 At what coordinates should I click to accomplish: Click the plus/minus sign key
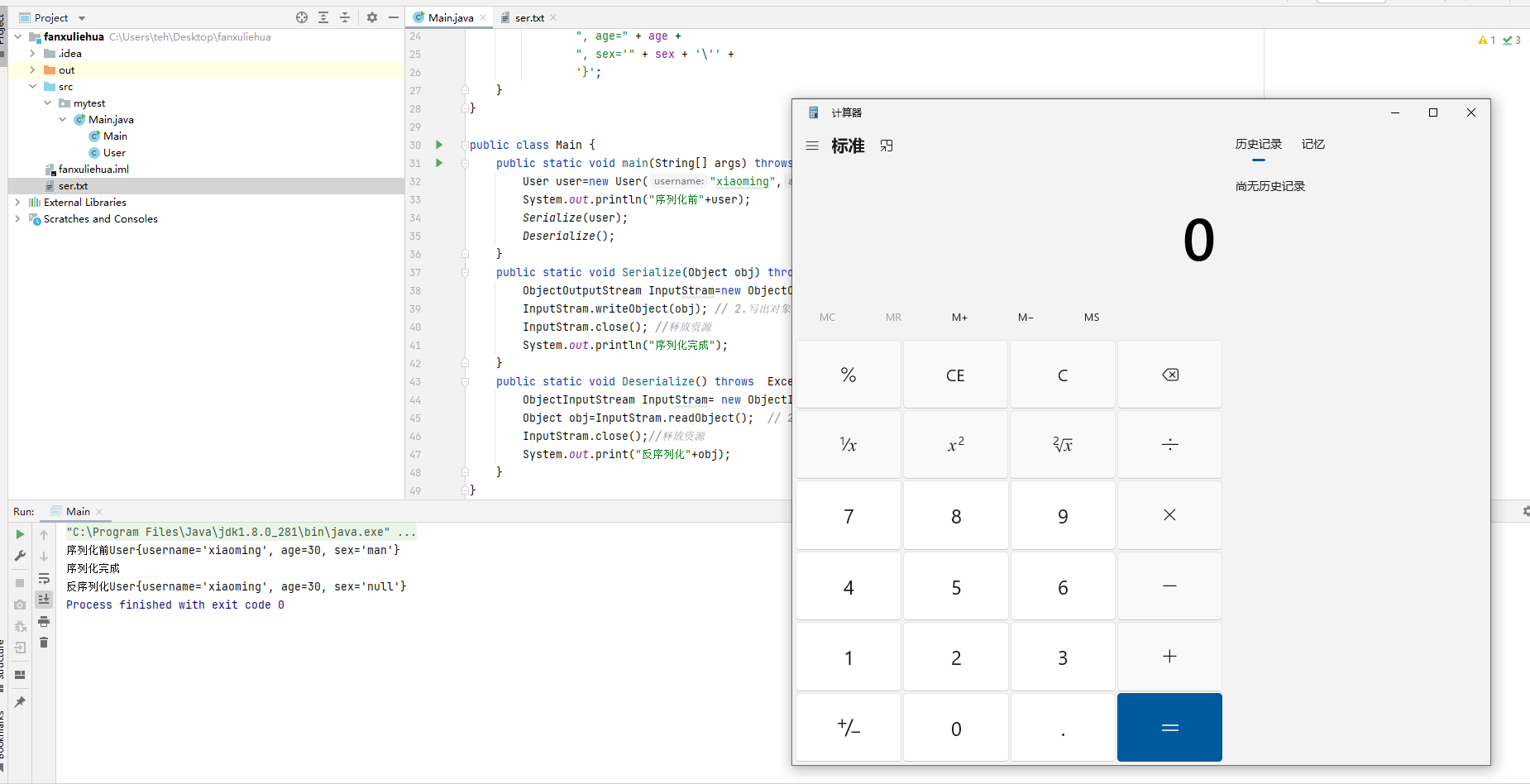click(x=849, y=728)
